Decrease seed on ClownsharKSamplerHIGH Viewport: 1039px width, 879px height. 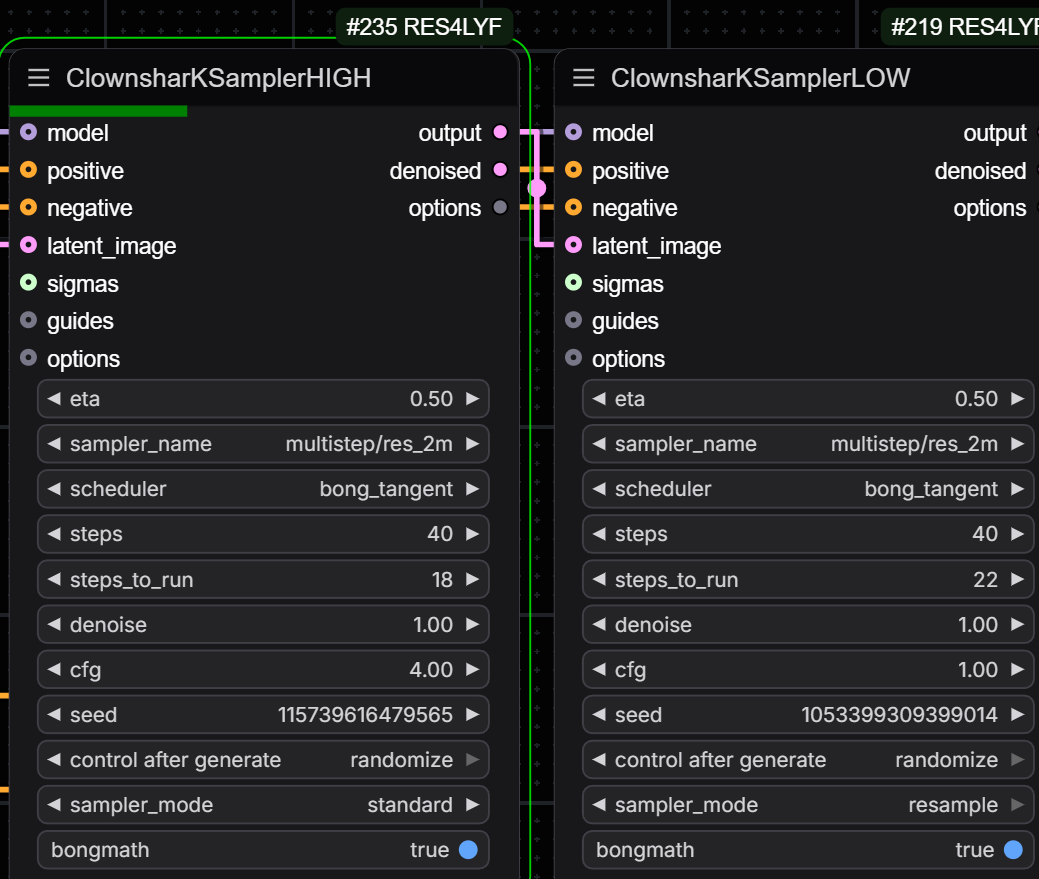coord(54,715)
